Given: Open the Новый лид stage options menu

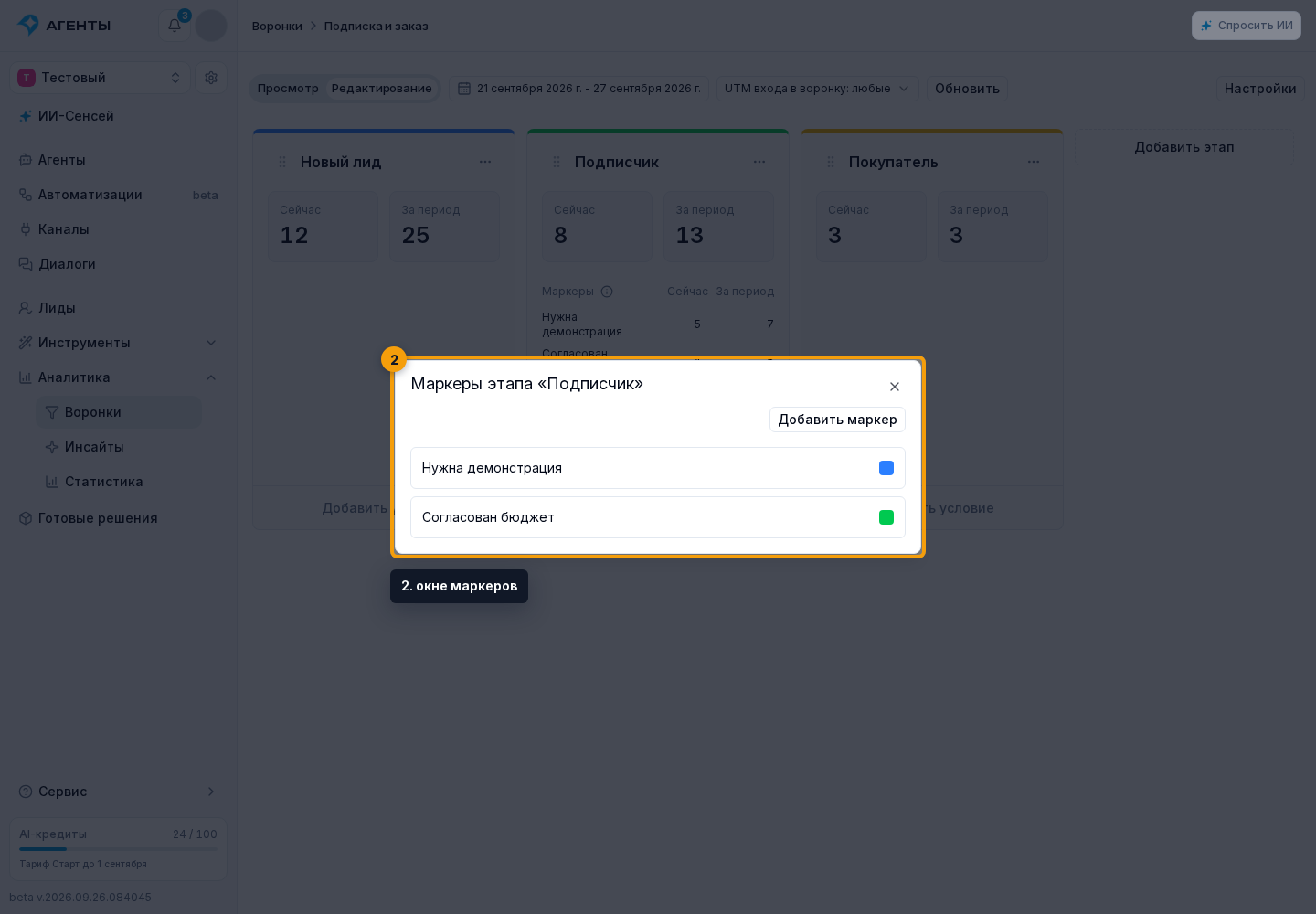Looking at the screenshot, I should tap(485, 162).
